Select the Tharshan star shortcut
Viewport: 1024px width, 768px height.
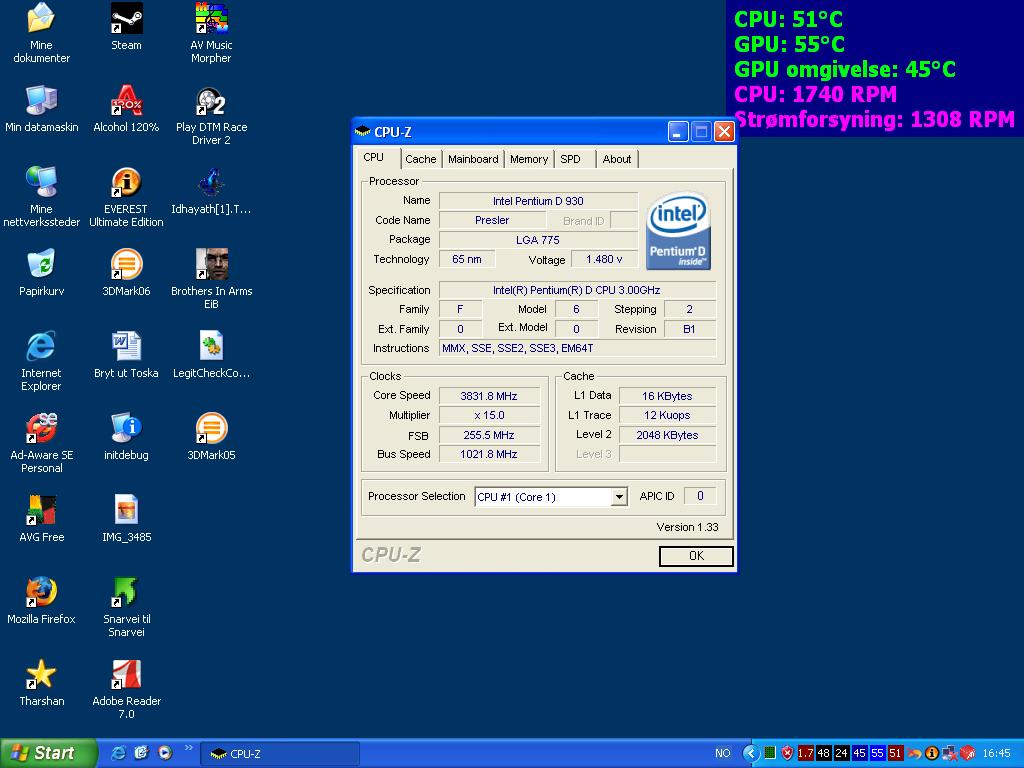(41, 674)
